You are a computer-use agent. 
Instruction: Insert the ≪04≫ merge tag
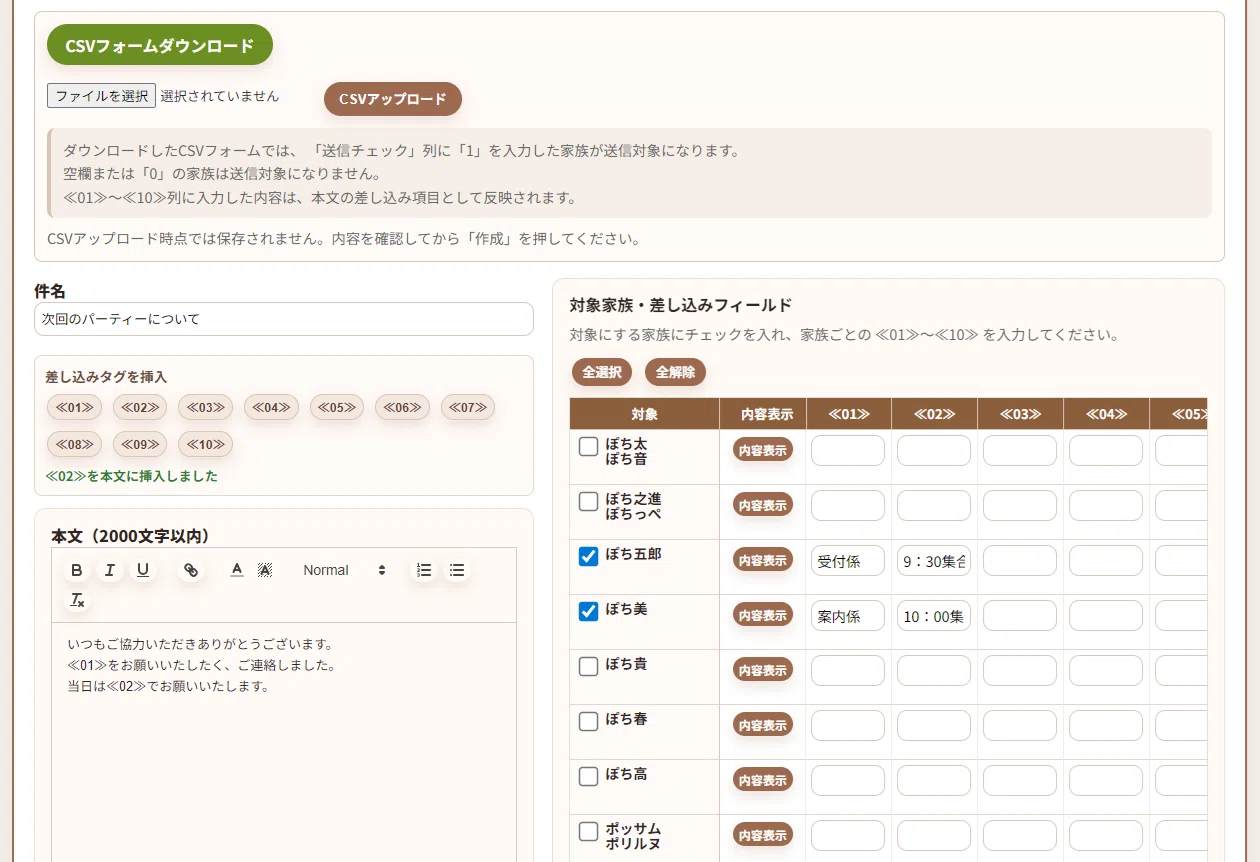point(271,407)
